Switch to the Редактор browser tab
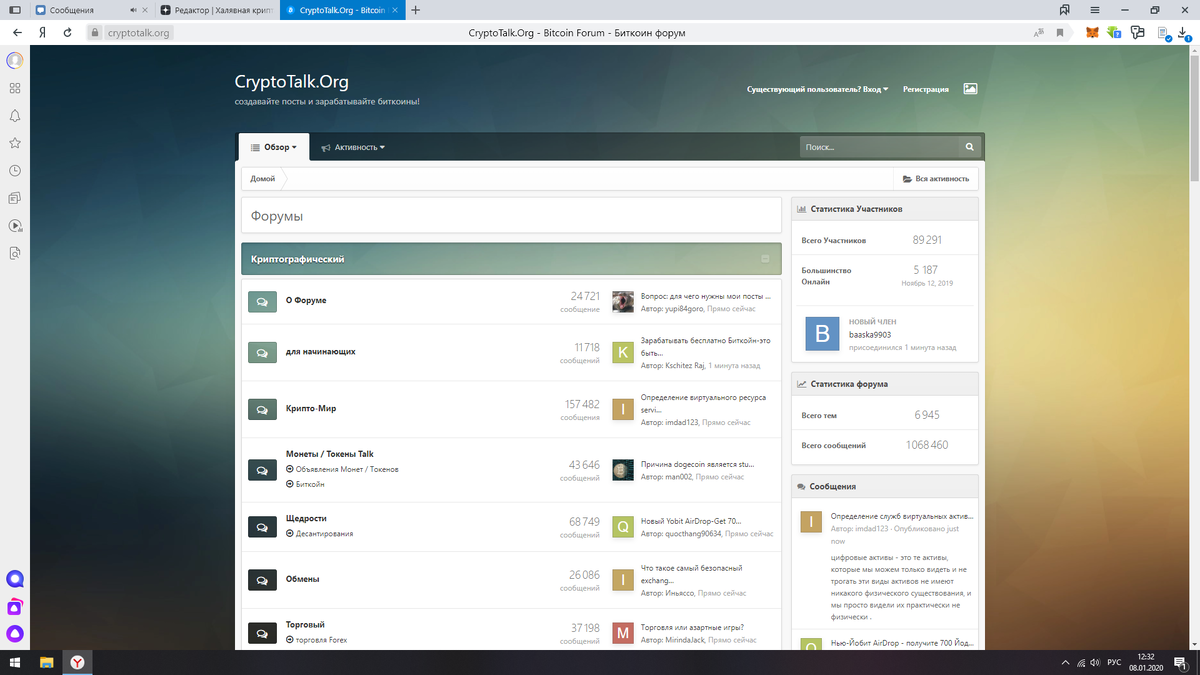 point(215,10)
